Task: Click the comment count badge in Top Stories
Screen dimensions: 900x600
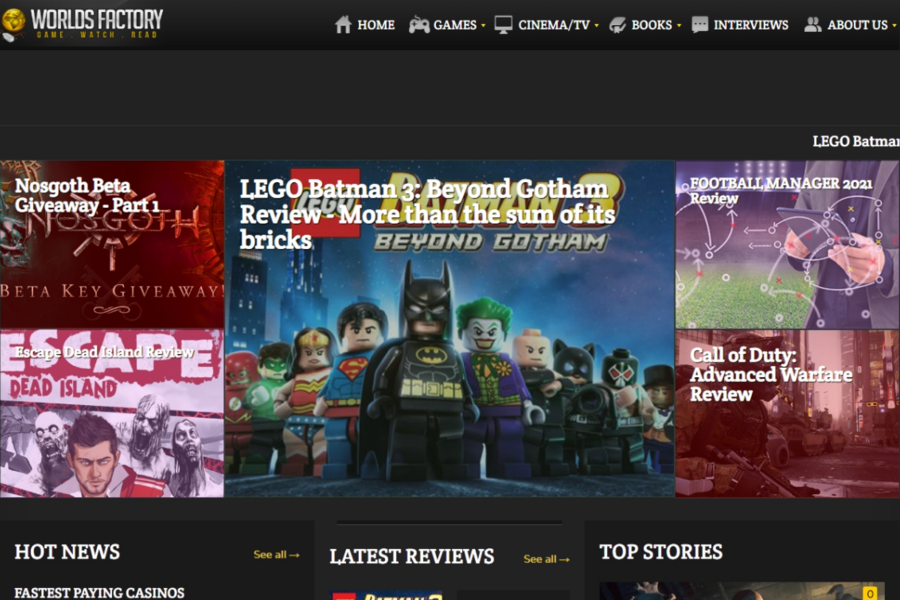Action: (870, 593)
